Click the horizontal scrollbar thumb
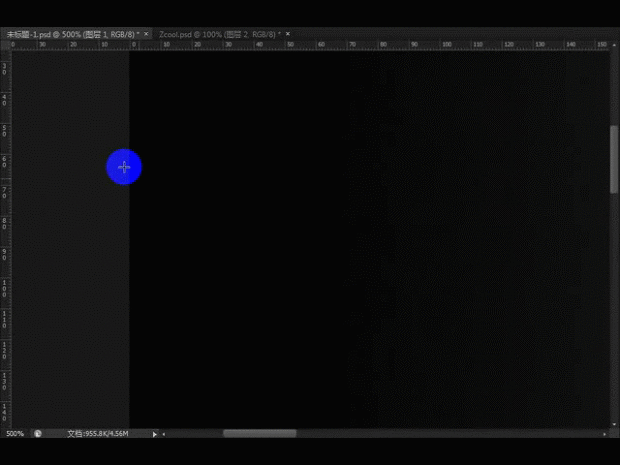Image resolution: width=620 pixels, height=465 pixels. click(259, 434)
